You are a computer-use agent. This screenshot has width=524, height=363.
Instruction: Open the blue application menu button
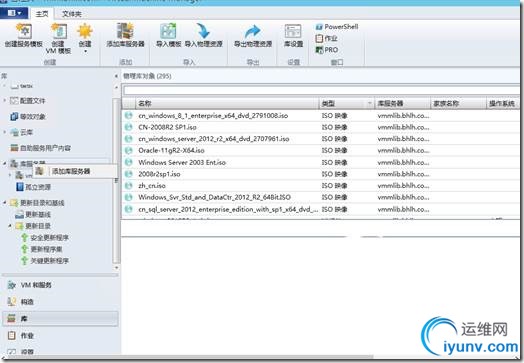click(x=14, y=13)
